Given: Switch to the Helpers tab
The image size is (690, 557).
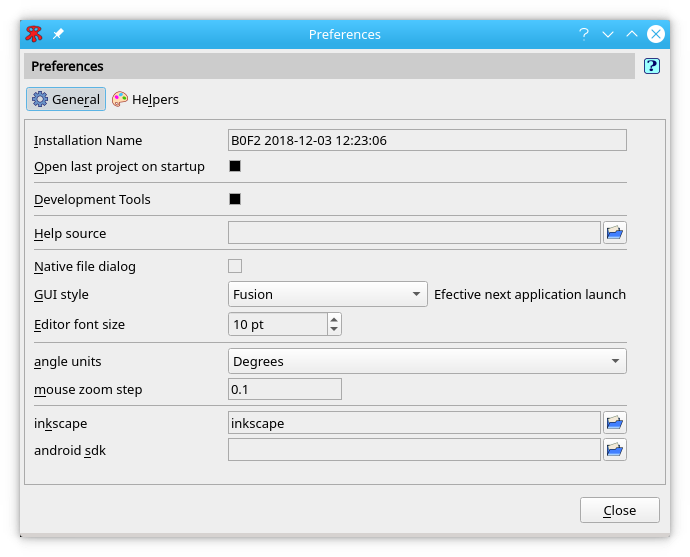Looking at the screenshot, I should [145, 99].
